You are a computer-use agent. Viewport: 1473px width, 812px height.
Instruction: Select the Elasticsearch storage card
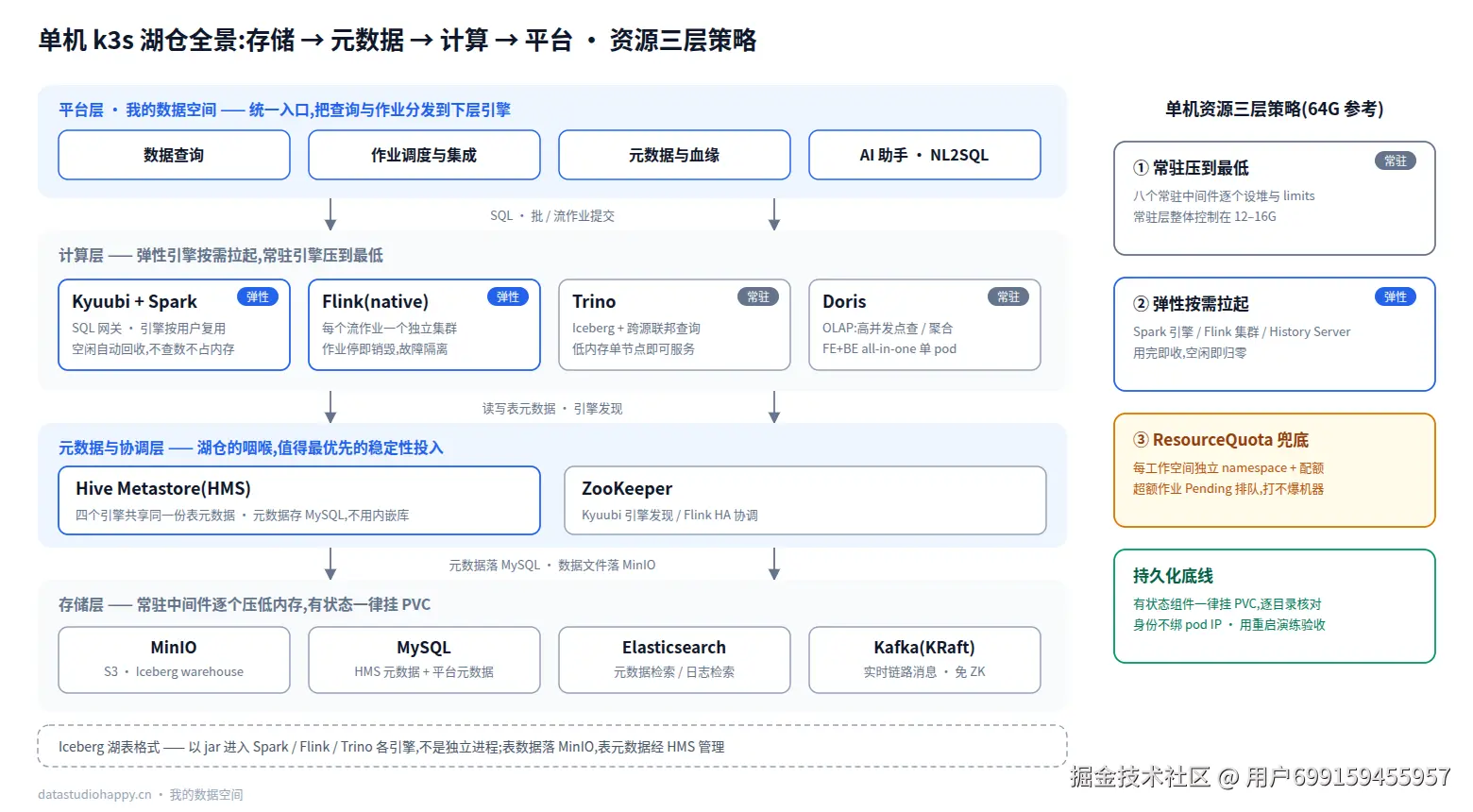(x=674, y=660)
